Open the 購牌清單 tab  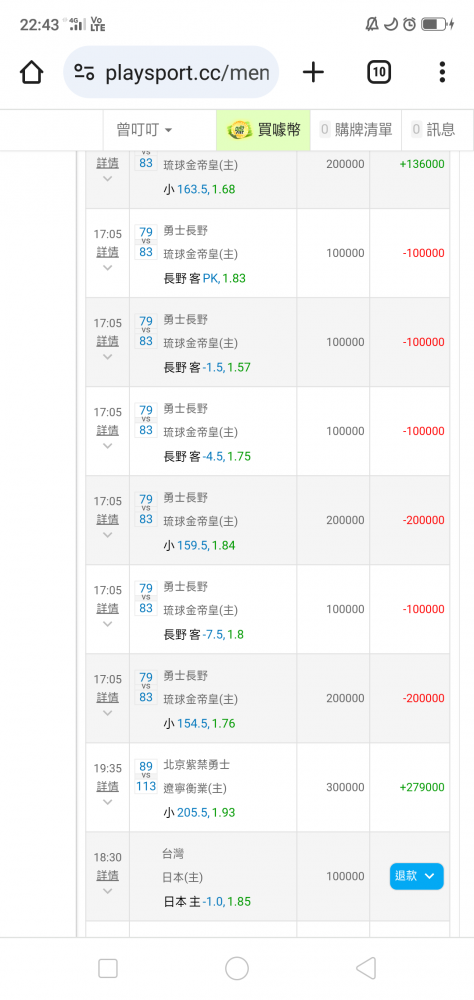[x=356, y=129]
